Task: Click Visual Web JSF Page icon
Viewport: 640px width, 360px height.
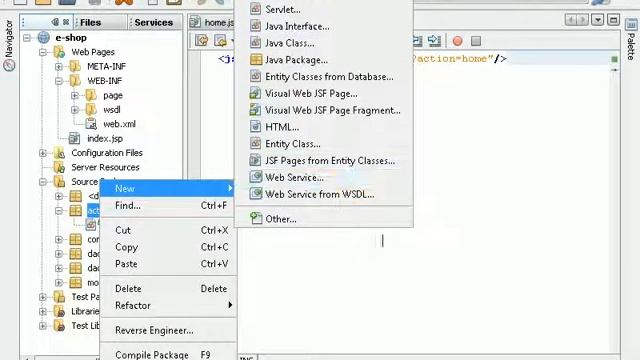Action: tap(255, 93)
